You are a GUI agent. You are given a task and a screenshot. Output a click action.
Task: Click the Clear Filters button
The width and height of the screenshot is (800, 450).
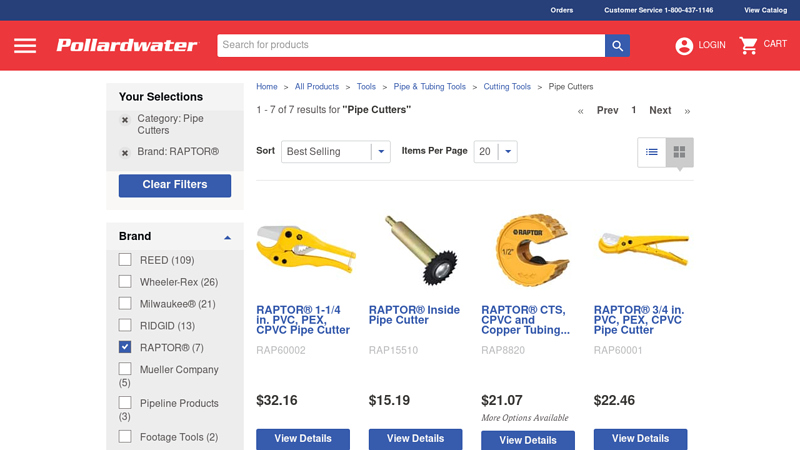[175, 185]
